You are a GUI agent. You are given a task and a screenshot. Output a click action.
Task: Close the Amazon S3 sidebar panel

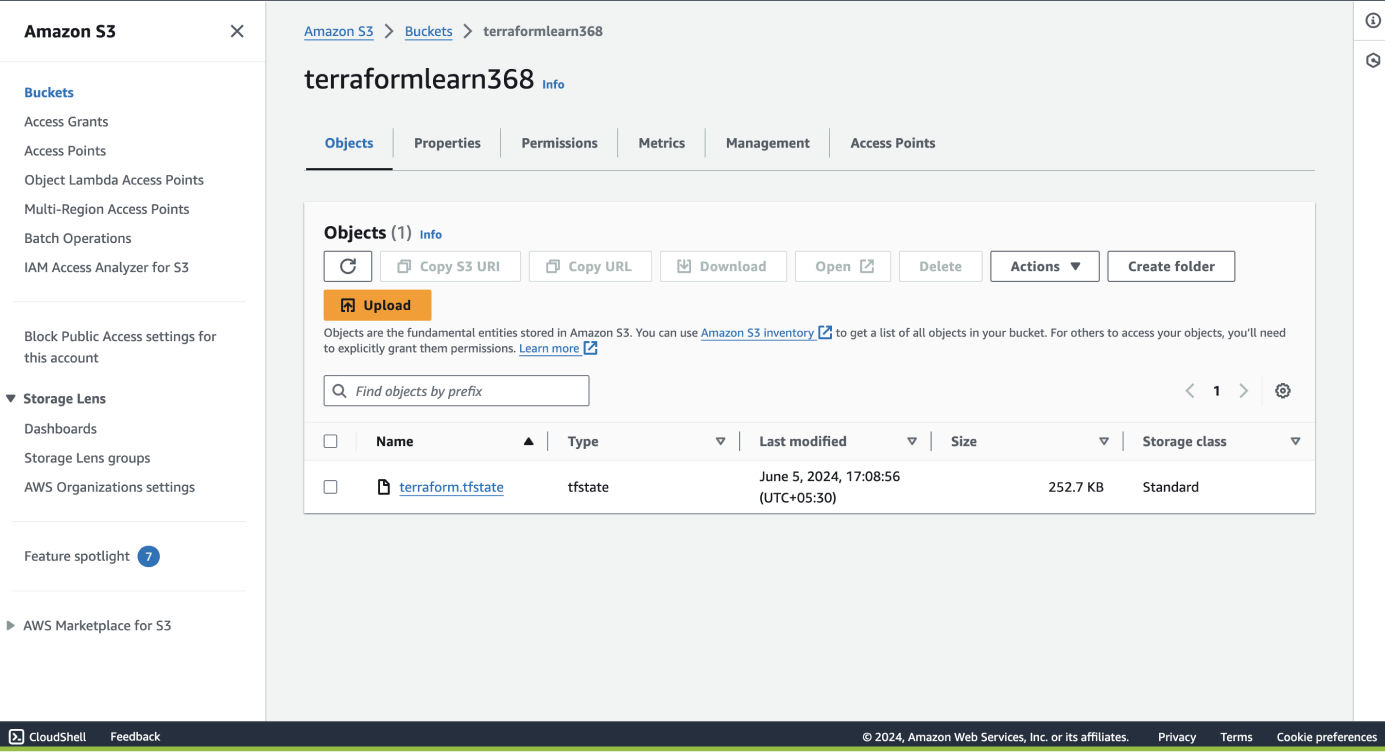[237, 31]
